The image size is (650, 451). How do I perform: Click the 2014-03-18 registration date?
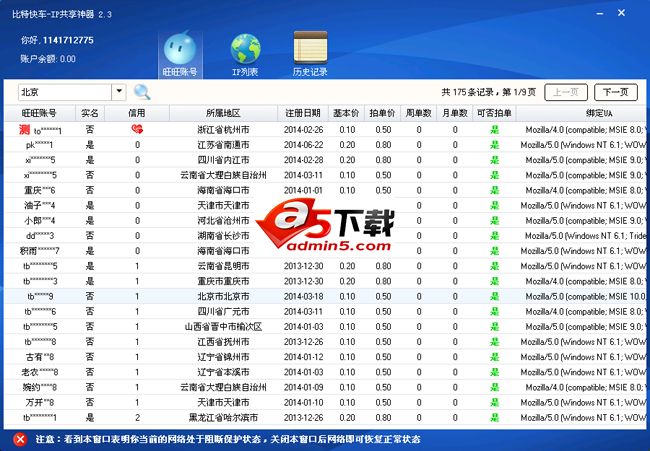[303, 296]
